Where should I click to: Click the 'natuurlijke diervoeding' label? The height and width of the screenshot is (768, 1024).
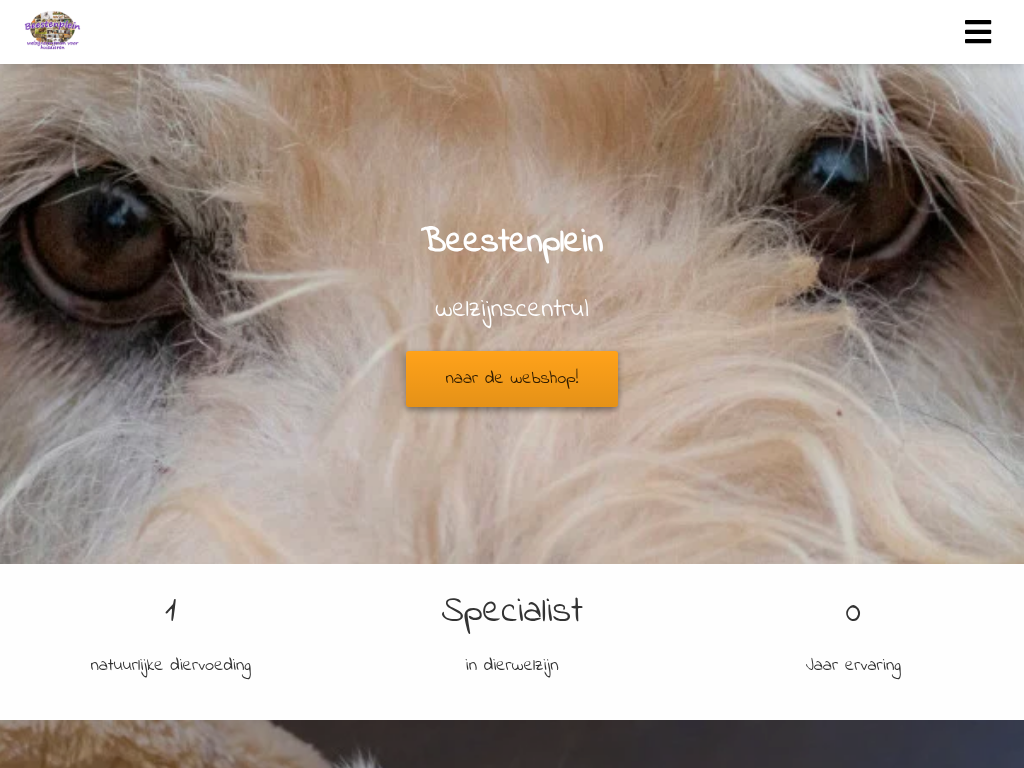pos(170,665)
